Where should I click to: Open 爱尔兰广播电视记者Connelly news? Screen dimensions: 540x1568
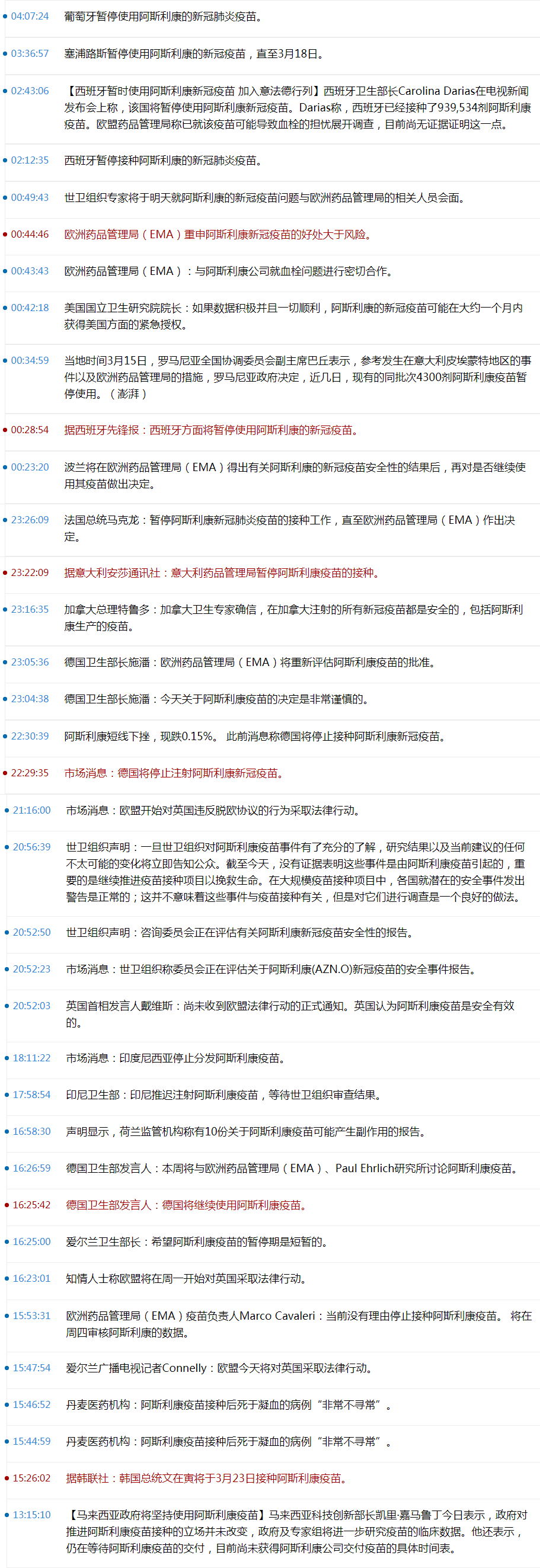219,1368
